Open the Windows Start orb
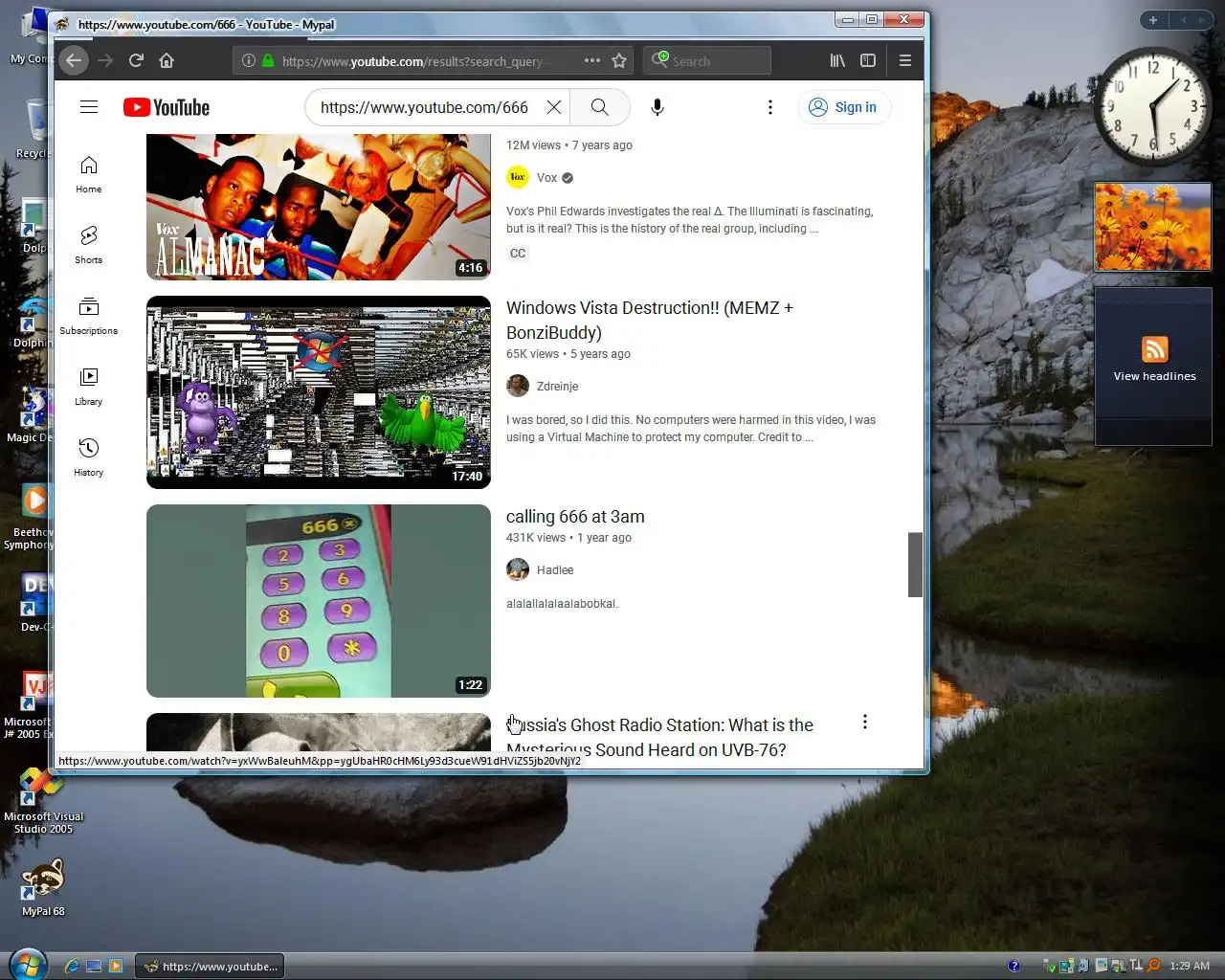The height and width of the screenshot is (980, 1225). click(x=28, y=964)
